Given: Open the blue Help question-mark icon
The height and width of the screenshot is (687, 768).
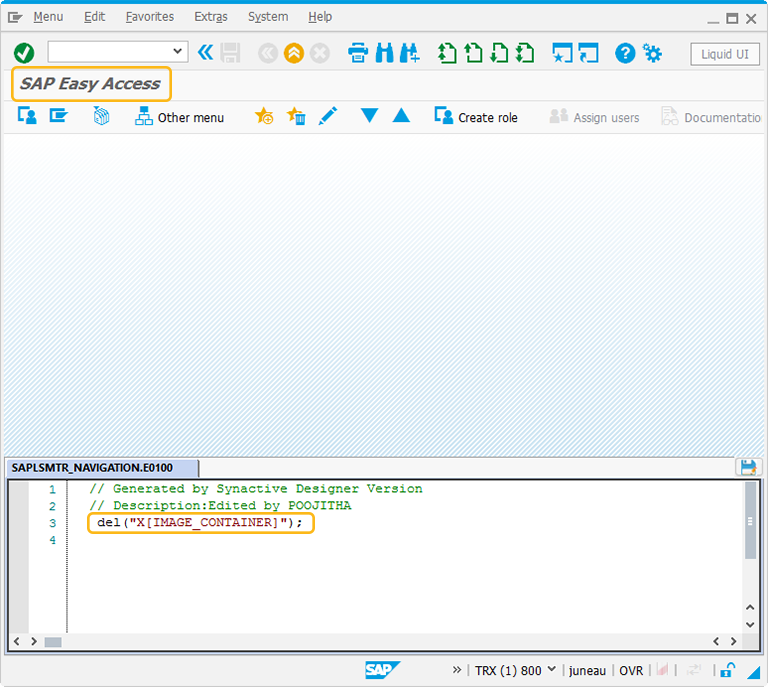Looking at the screenshot, I should point(625,53).
